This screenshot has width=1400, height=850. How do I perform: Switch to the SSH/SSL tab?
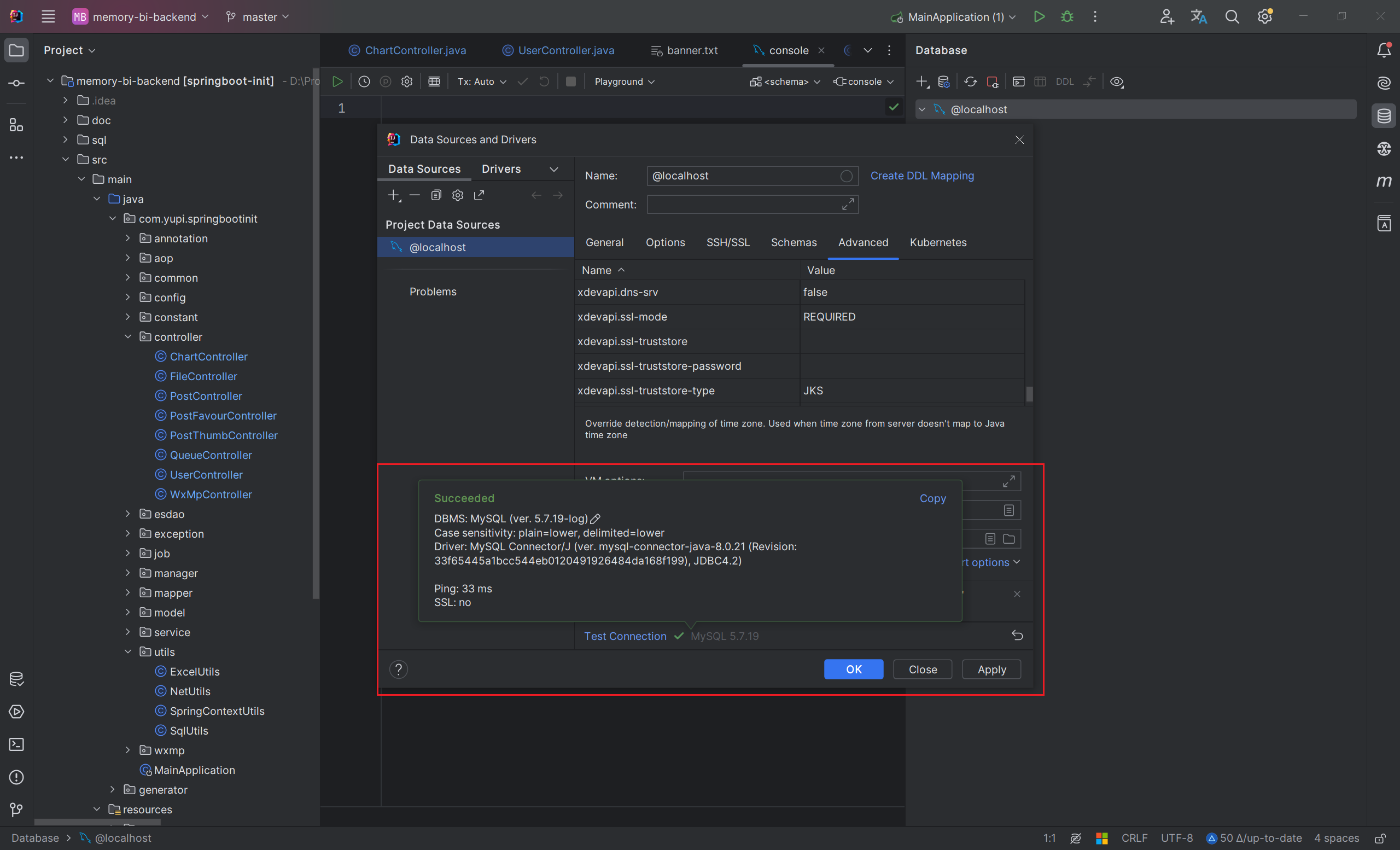pyautogui.click(x=728, y=242)
